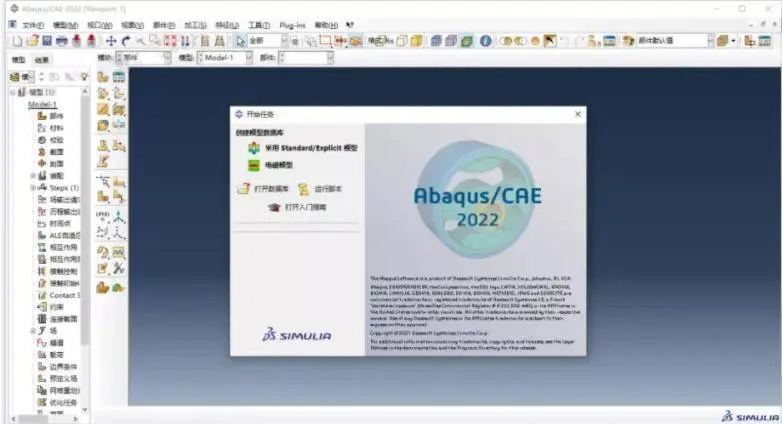Screen dimensions: 782x424
Task: Click the Save floppy disk icon
Action: coord(47,41)
